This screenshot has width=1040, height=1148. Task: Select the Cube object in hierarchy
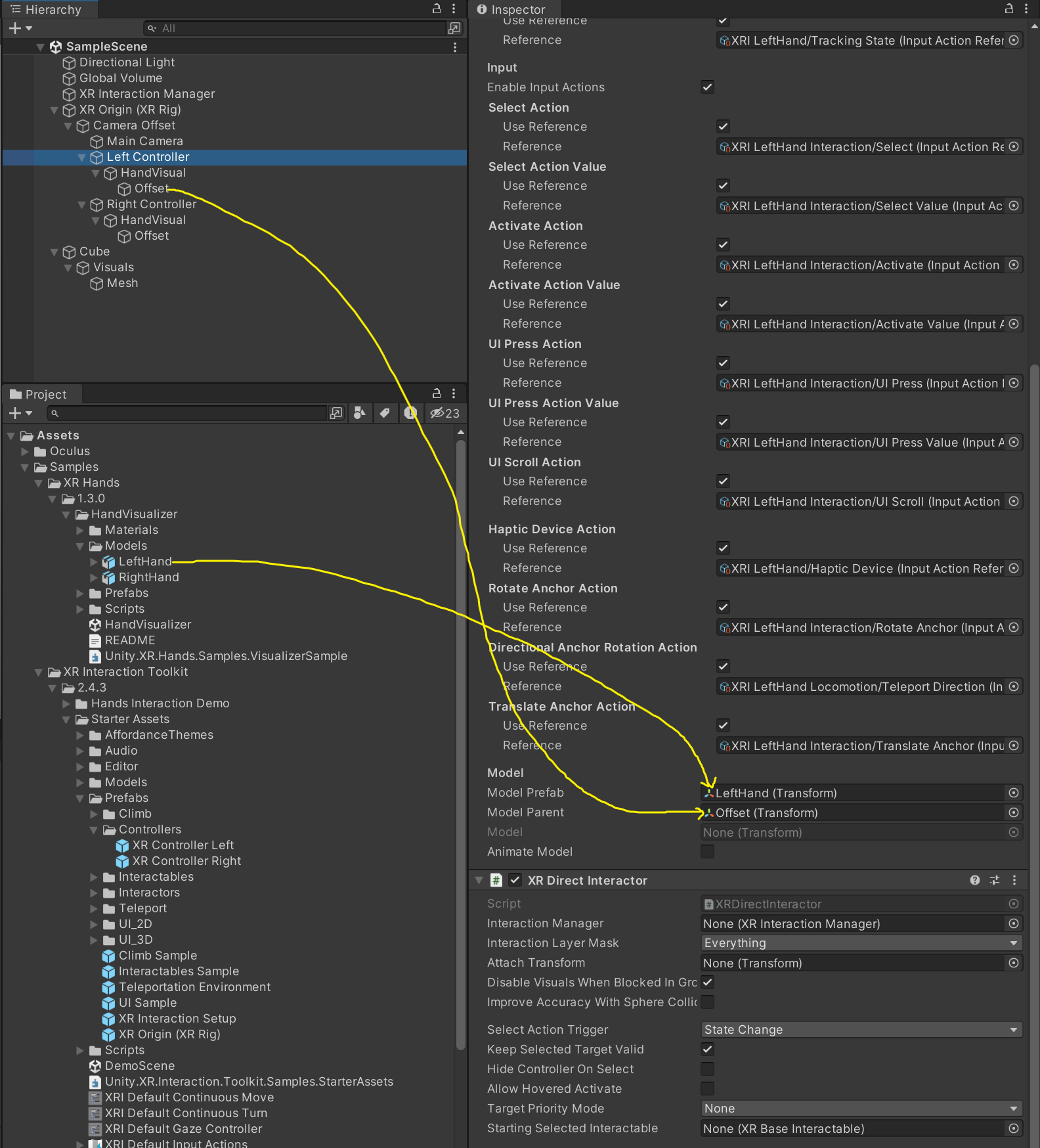[95, 252]
